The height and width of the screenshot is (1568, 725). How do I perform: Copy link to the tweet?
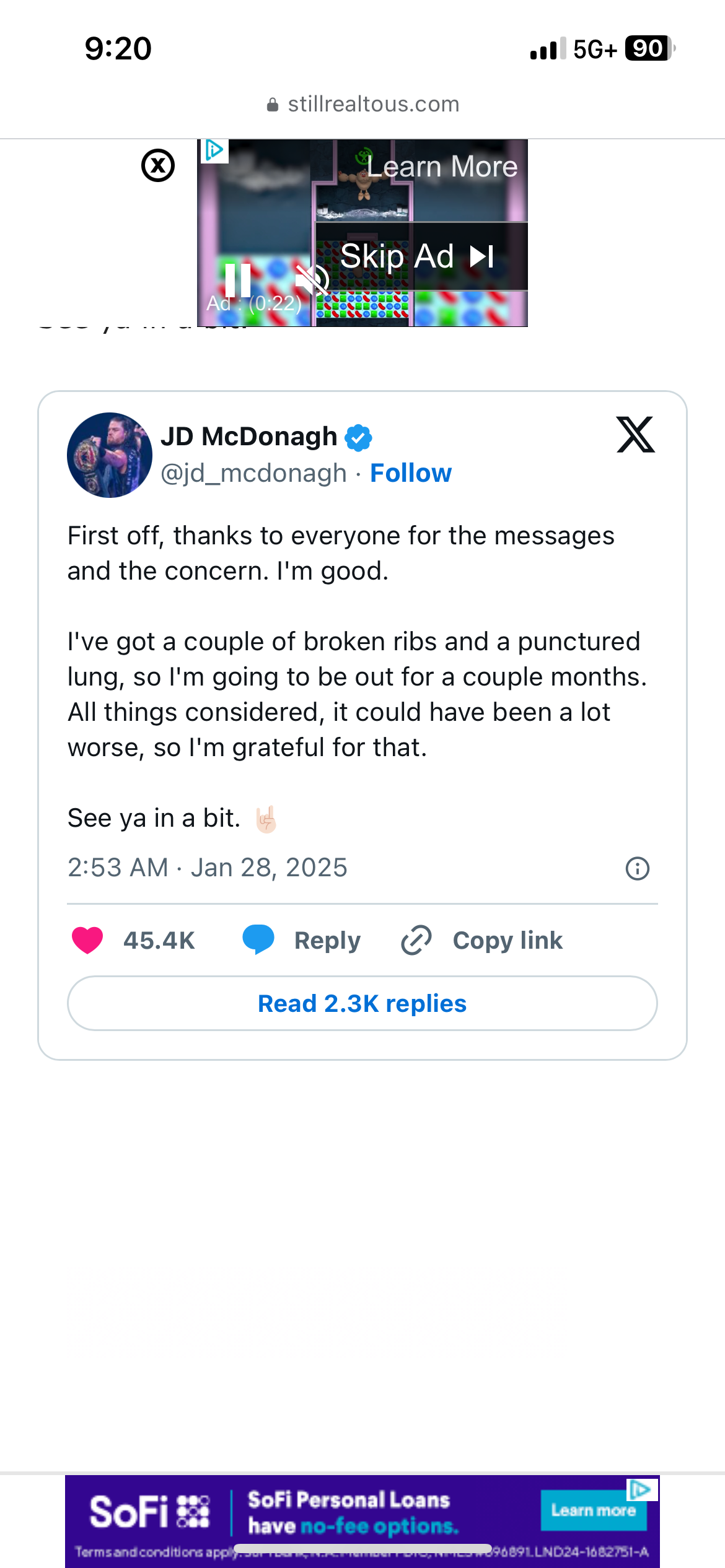(483, 940)
